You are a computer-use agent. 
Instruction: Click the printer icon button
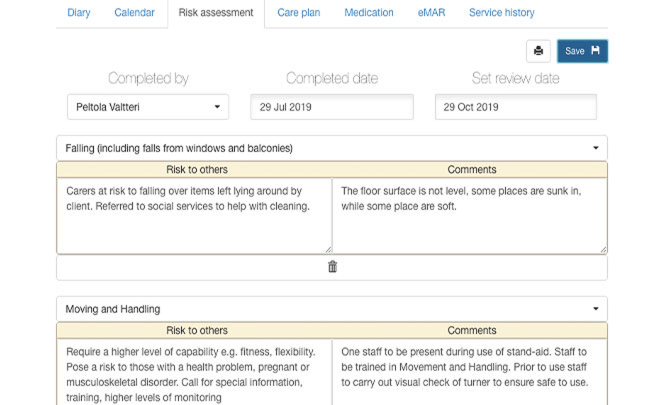pyautogui.click(x=538, y=51)
